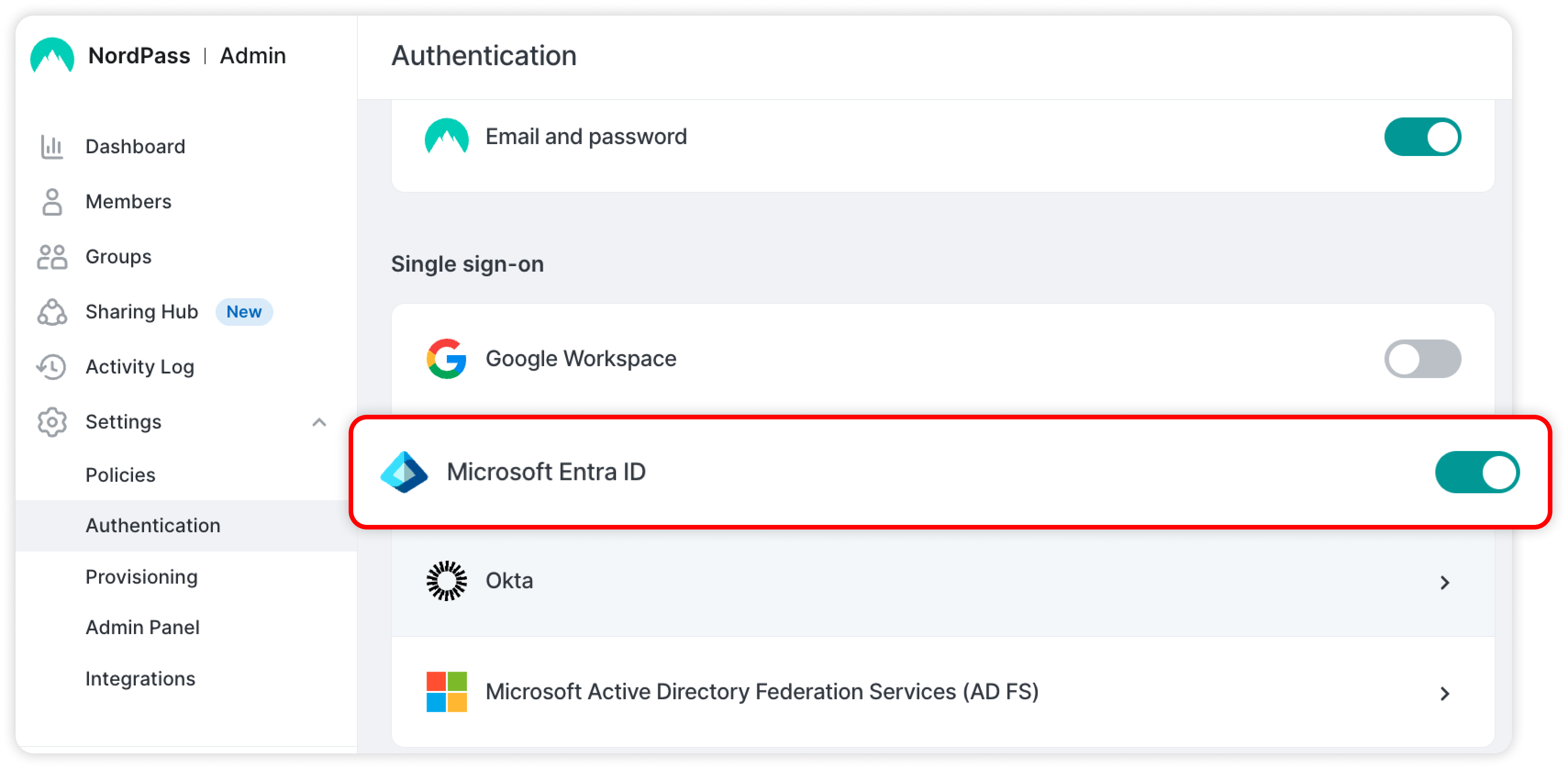Viewport: 1568px width, 769px height.
Task: Turn off the Microsoft Entra ID toggle
Action: pos(1477,472)
